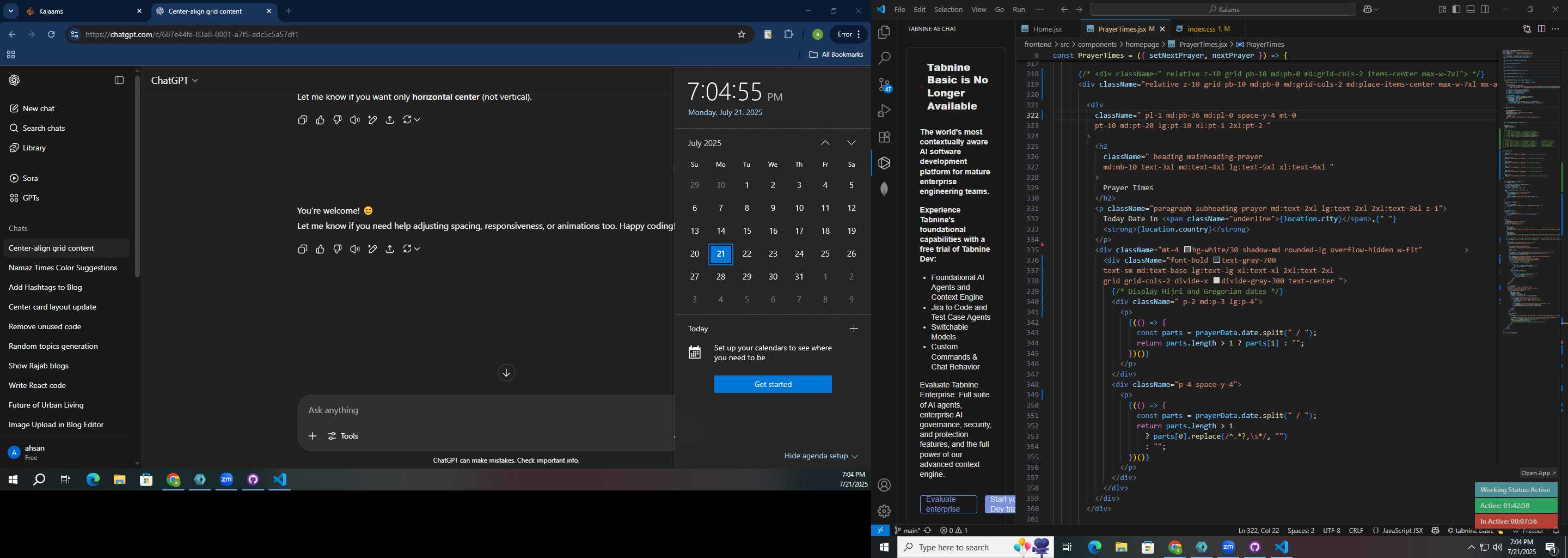Open the VS Code Explorer view

[884, 32]
